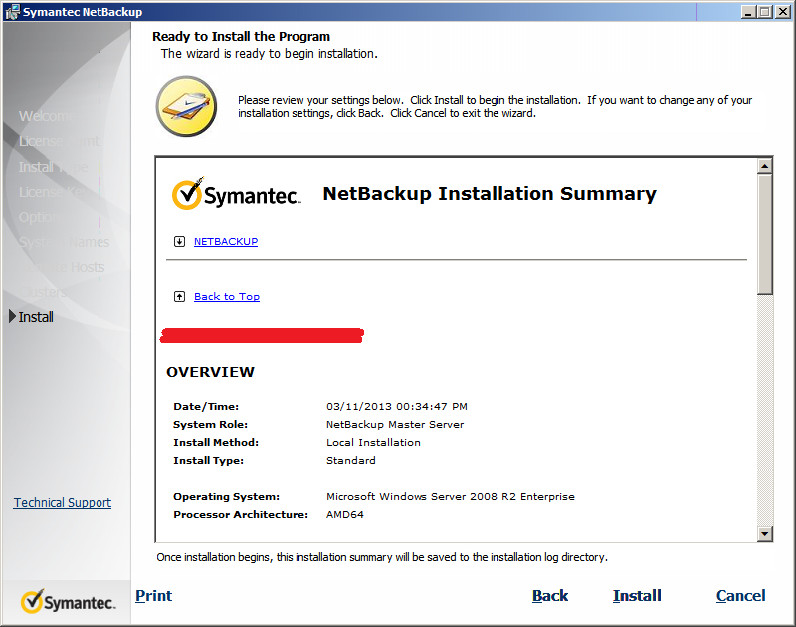796x627 pixels.
Task: Click the NetBackup Master Server value
Action: click(x=395, y=424)
